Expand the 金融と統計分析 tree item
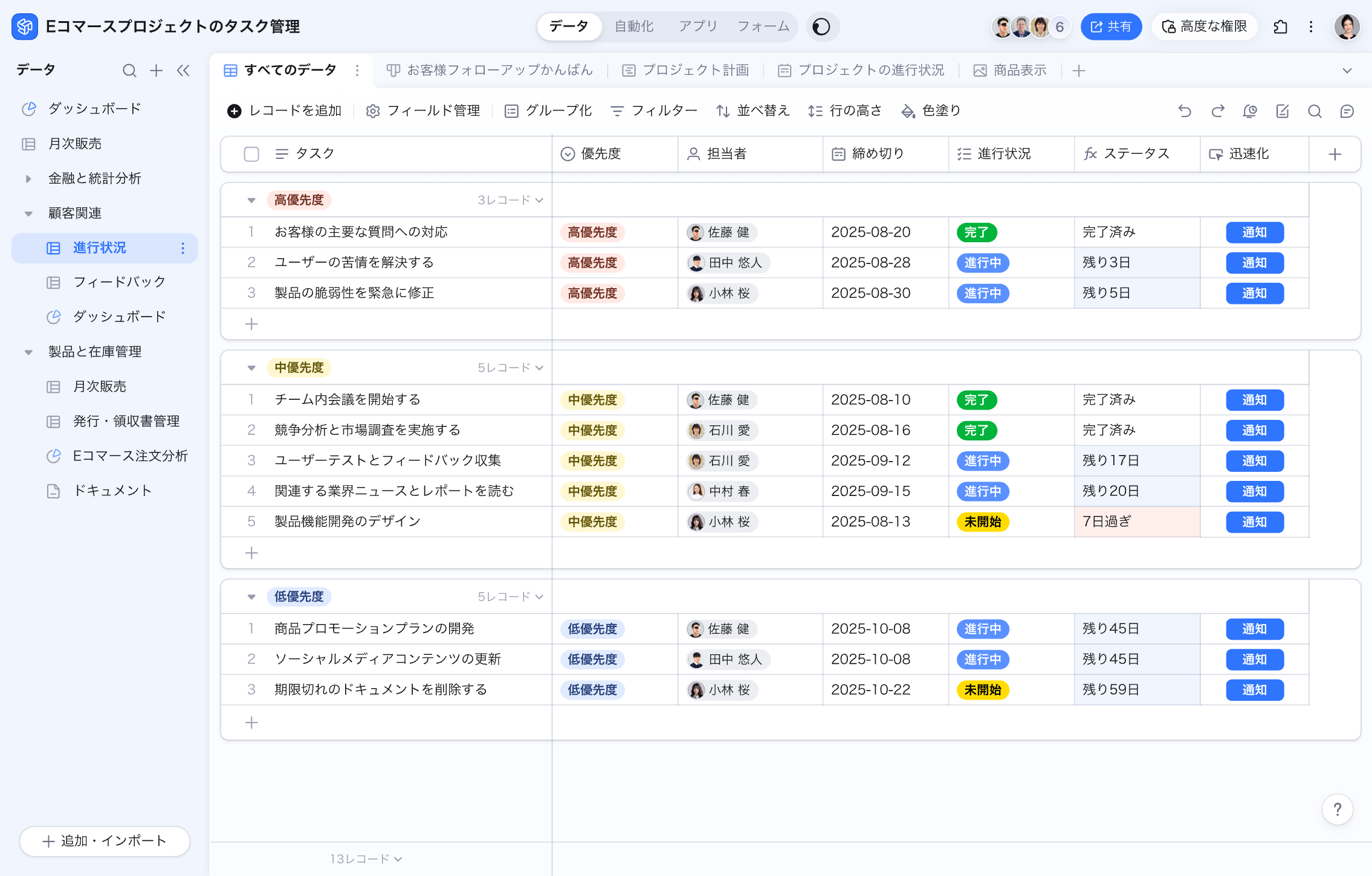 (28, 179)
